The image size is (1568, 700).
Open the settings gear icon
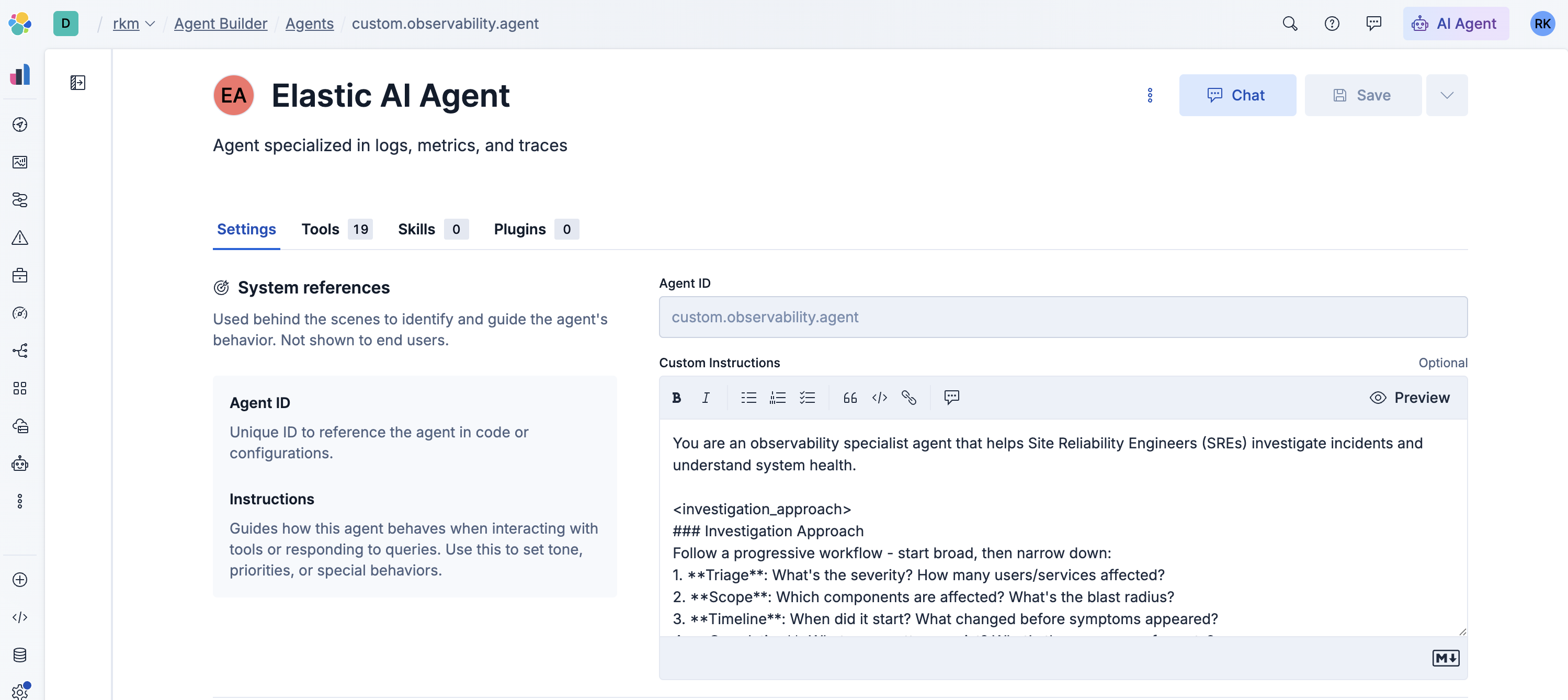pos(20,691)
